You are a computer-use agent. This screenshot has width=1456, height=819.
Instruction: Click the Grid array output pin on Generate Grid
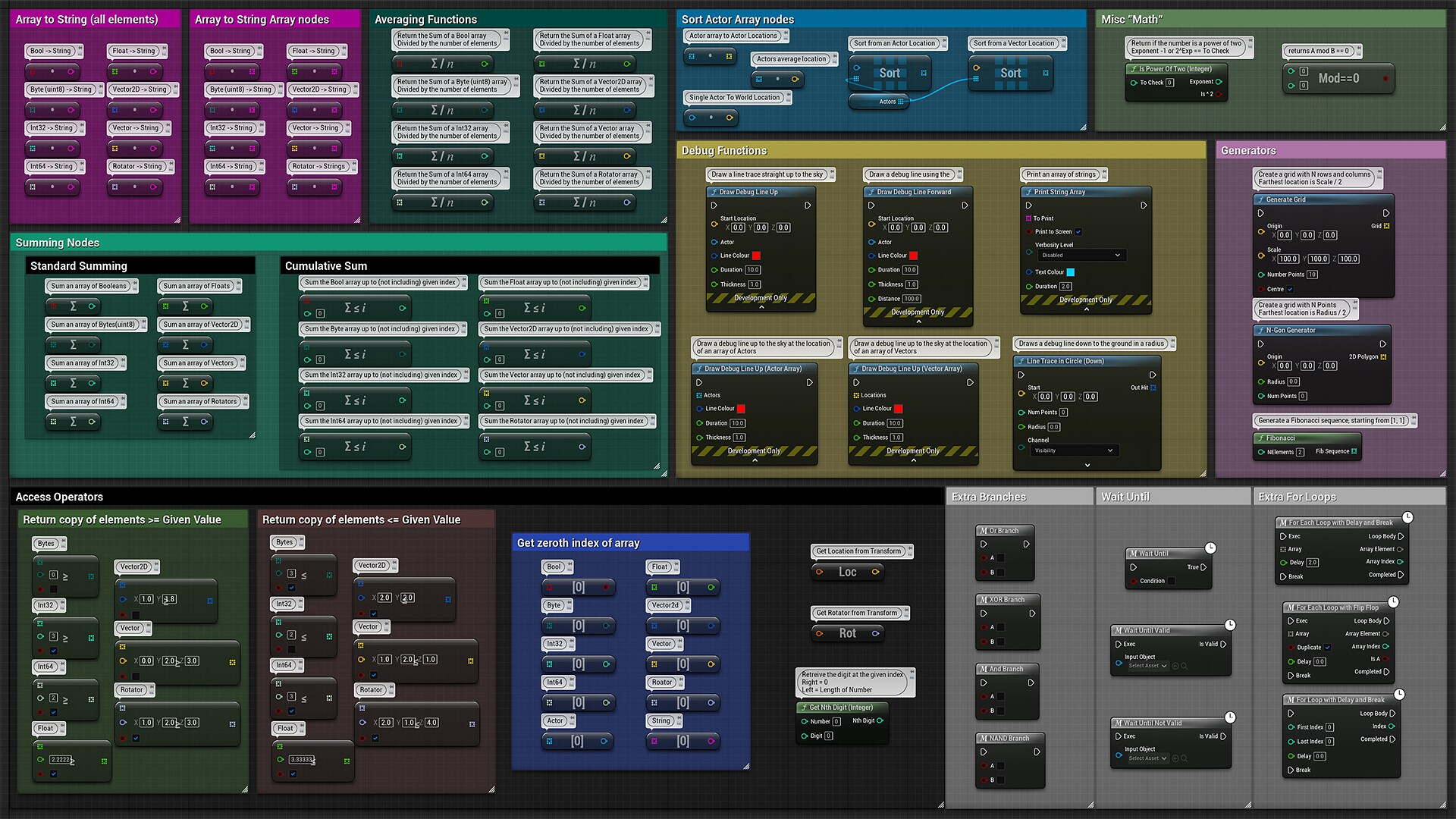[x=1386, y=226]
